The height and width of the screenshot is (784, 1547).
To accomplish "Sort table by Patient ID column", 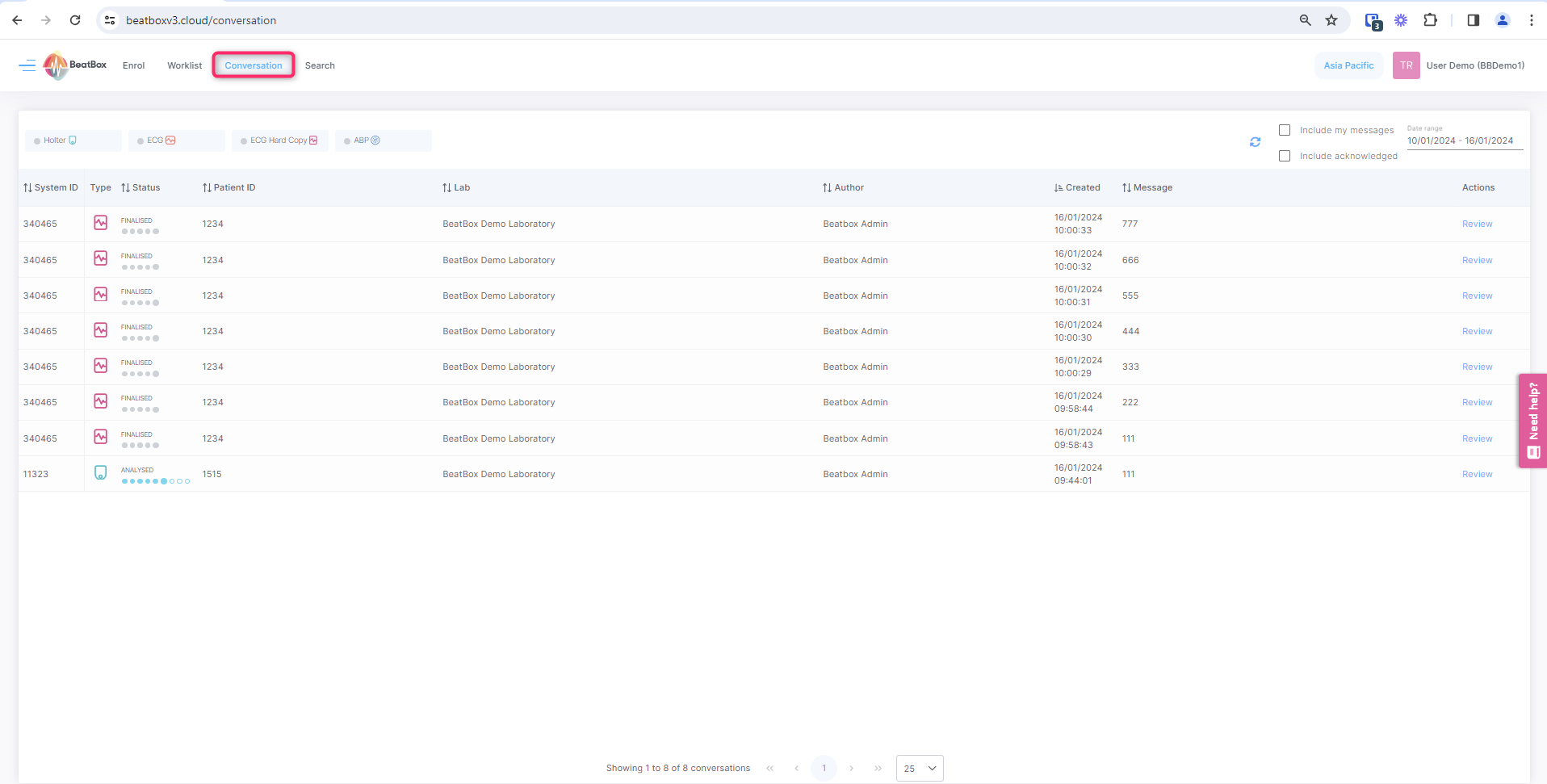I will point(228,187).
